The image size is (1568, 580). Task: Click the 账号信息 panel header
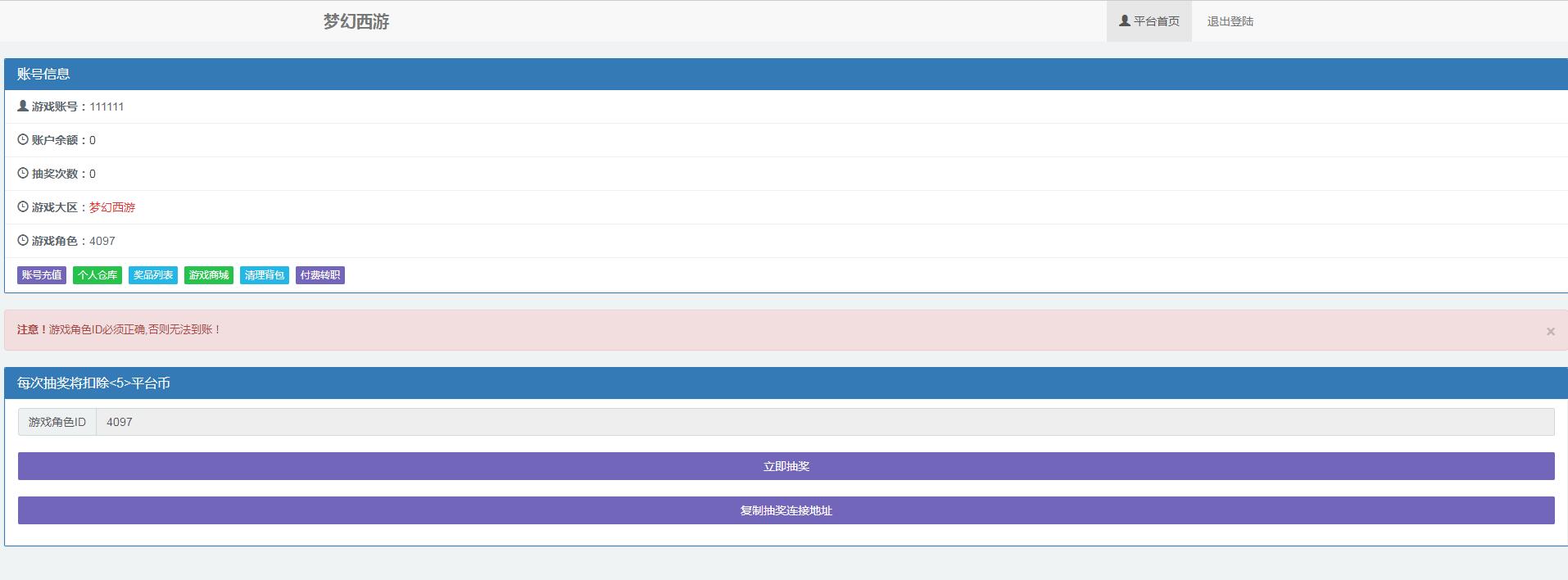43,74
